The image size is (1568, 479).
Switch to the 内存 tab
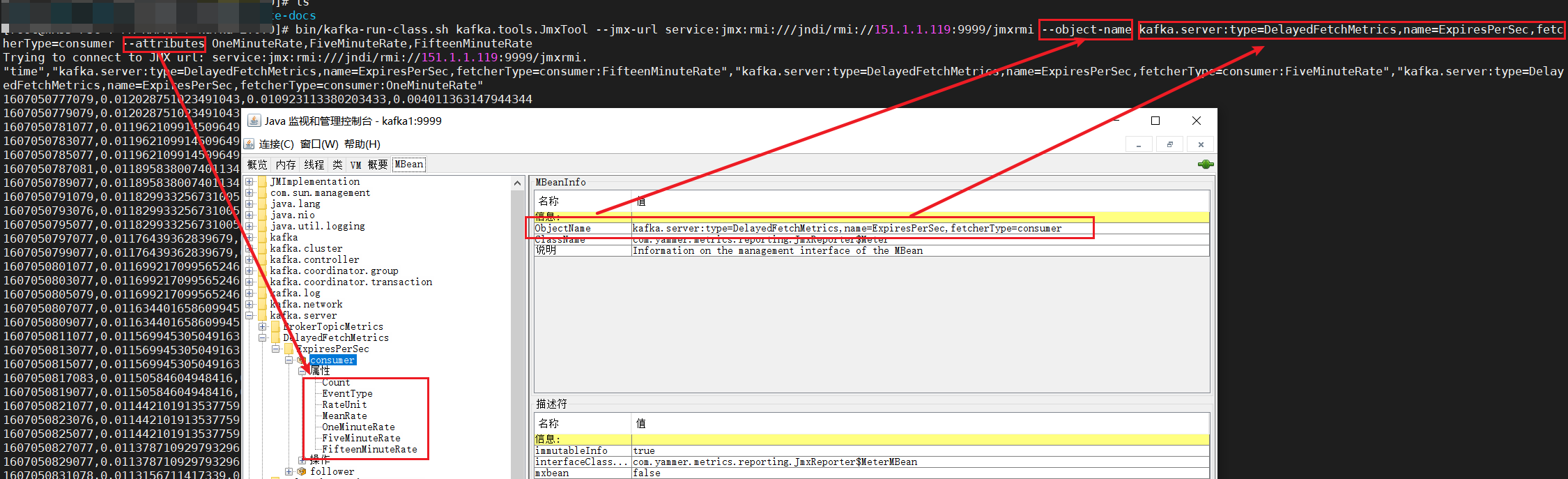point(286,165)
